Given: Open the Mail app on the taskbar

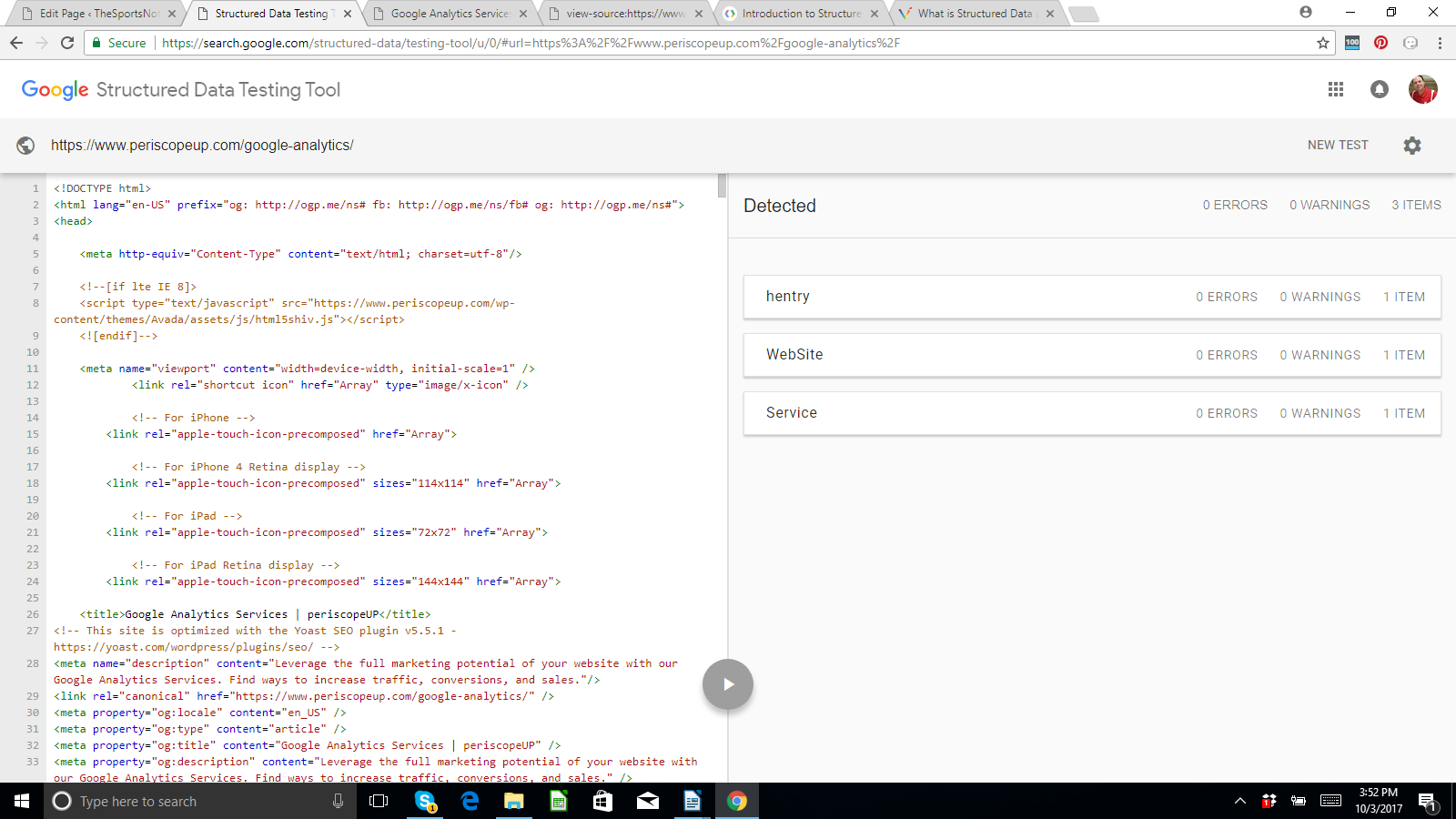Looking at the screenshot, I should pyautogui.click(x=648, y=801).
